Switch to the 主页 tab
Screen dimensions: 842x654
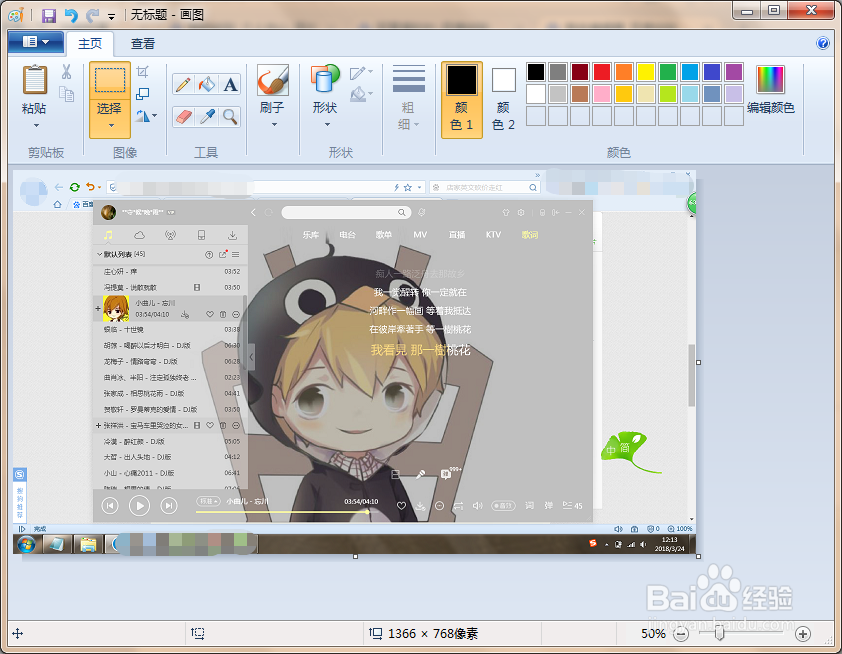click(x=90, y=43)
